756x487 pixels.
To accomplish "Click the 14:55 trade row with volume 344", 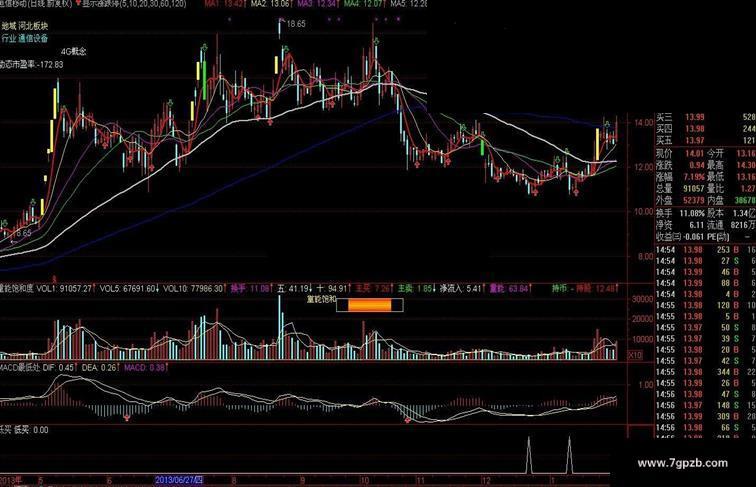I will click(705, 372).
